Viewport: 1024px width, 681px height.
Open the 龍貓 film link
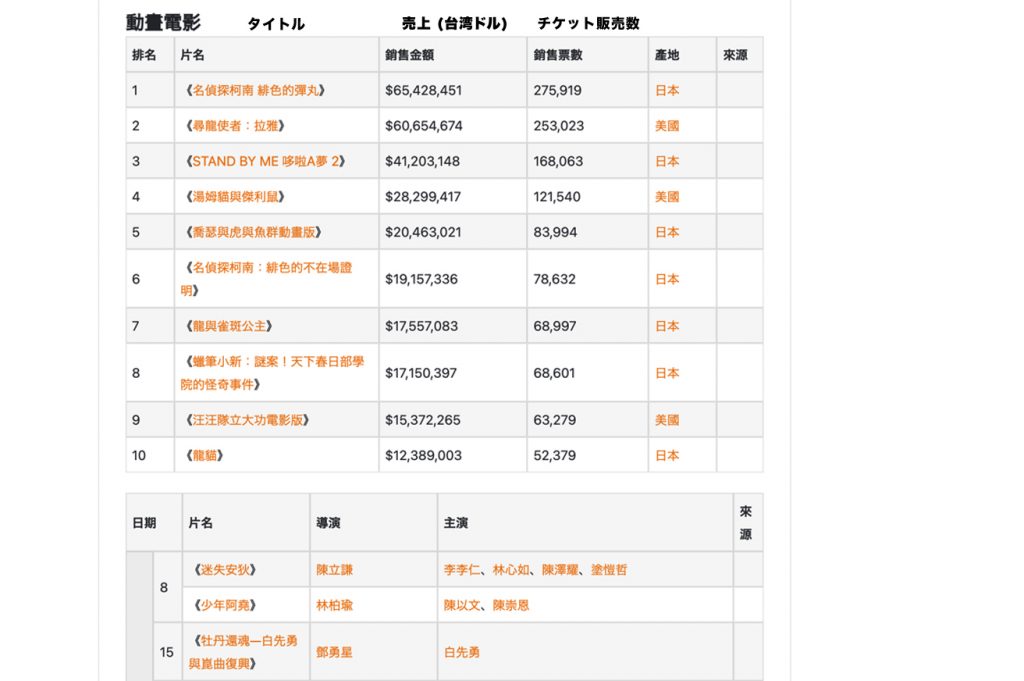(x=204, y=455)
